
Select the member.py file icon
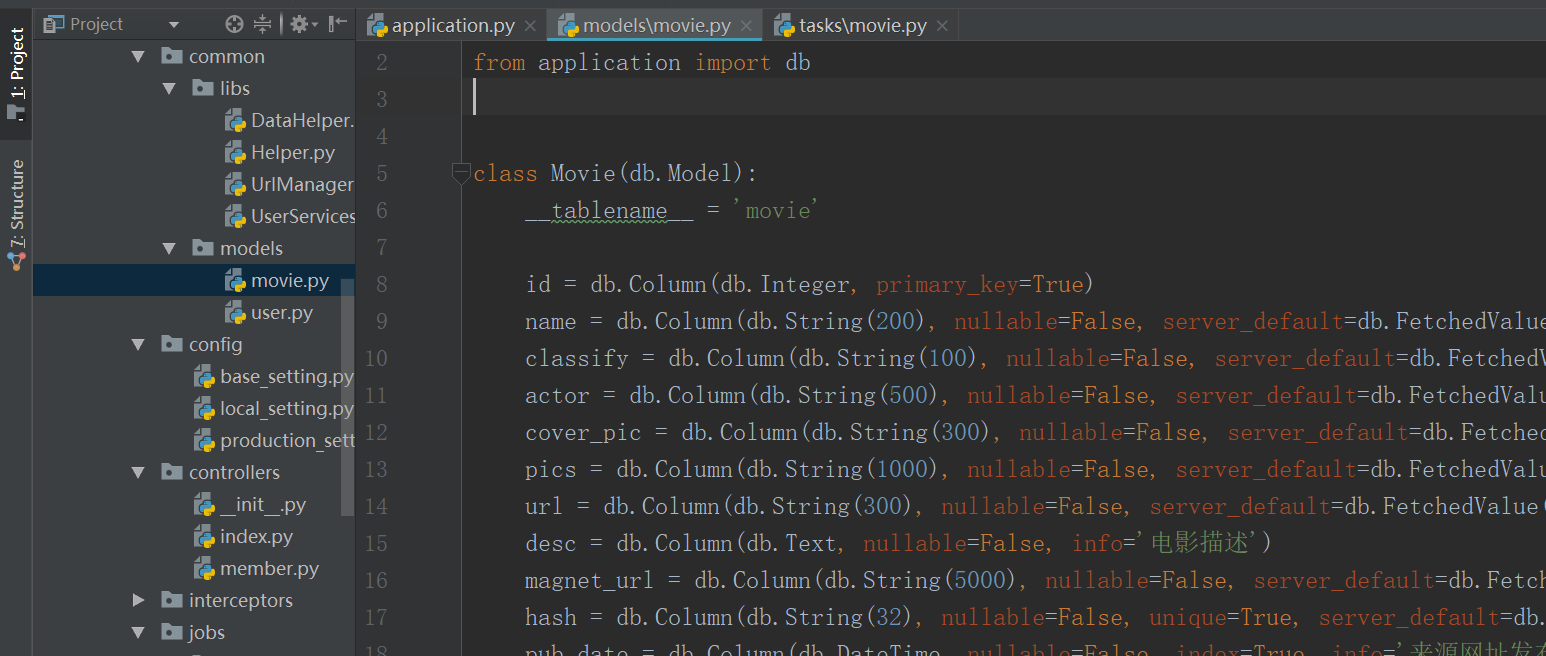coord(204,569)
